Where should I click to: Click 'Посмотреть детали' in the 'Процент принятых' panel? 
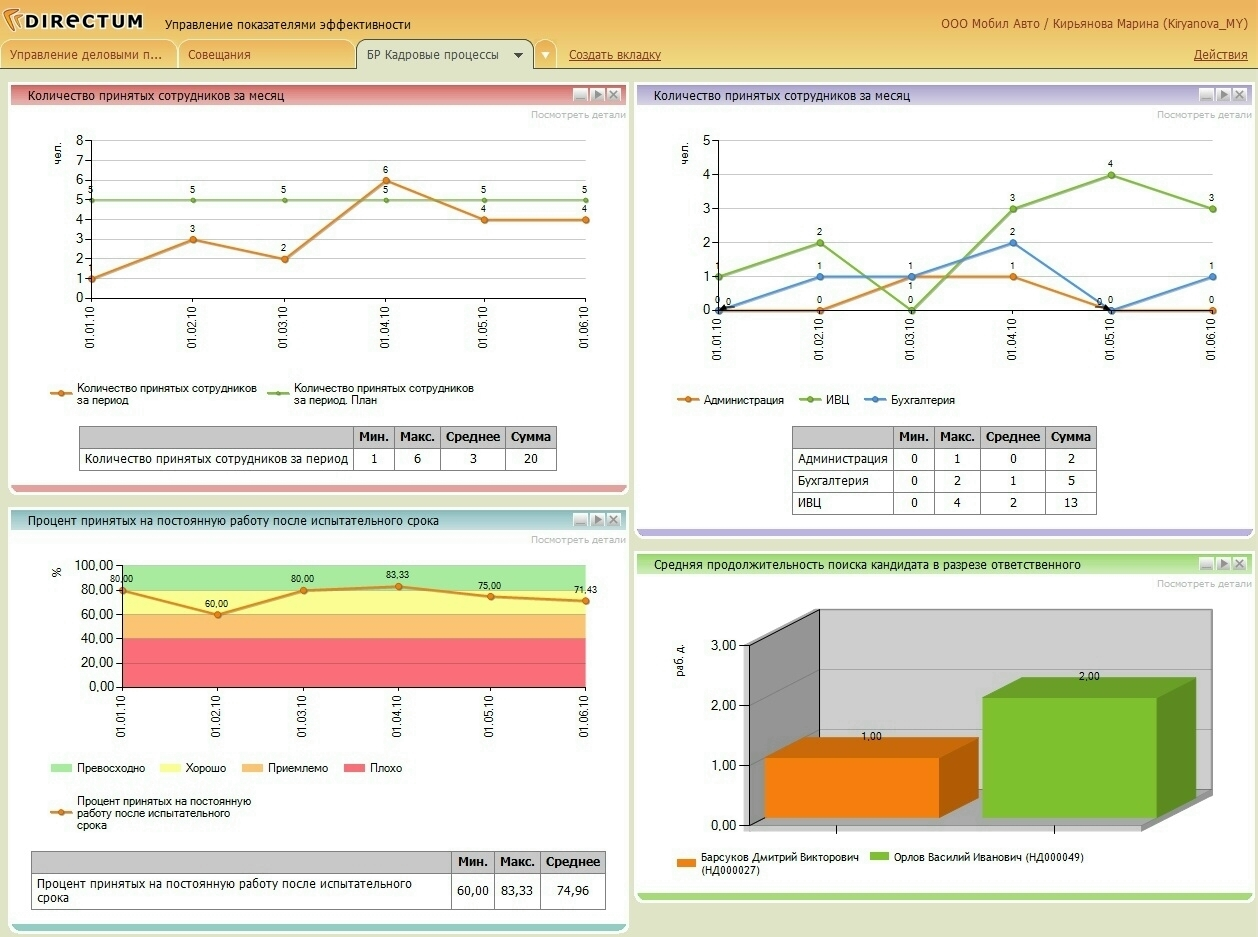click(x=578, y=540)
